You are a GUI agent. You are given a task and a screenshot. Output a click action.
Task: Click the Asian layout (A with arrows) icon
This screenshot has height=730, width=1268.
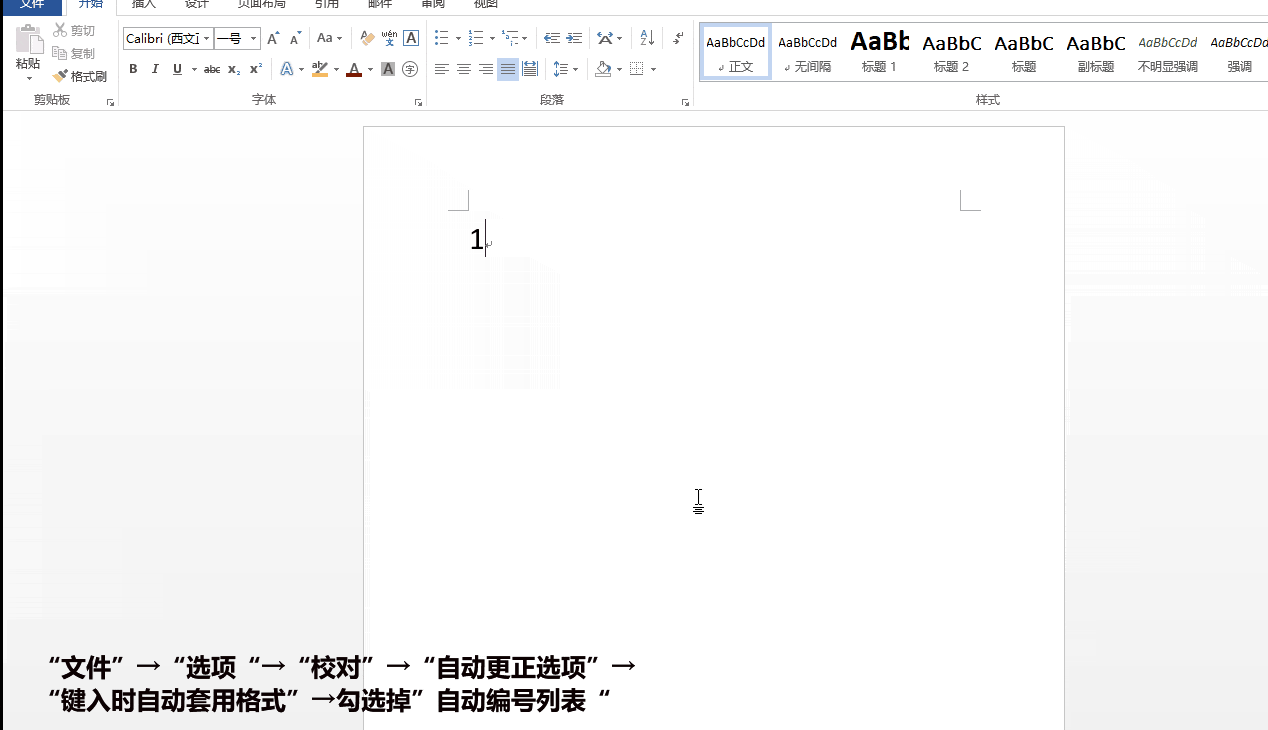click(605, 39)
